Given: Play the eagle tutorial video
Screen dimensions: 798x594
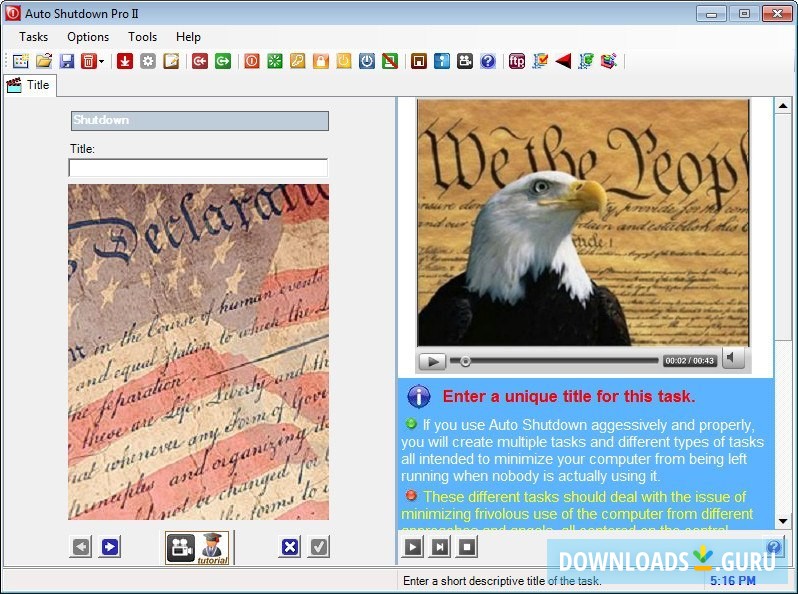Looking at the screenshot, I should [x=432, y=361].
